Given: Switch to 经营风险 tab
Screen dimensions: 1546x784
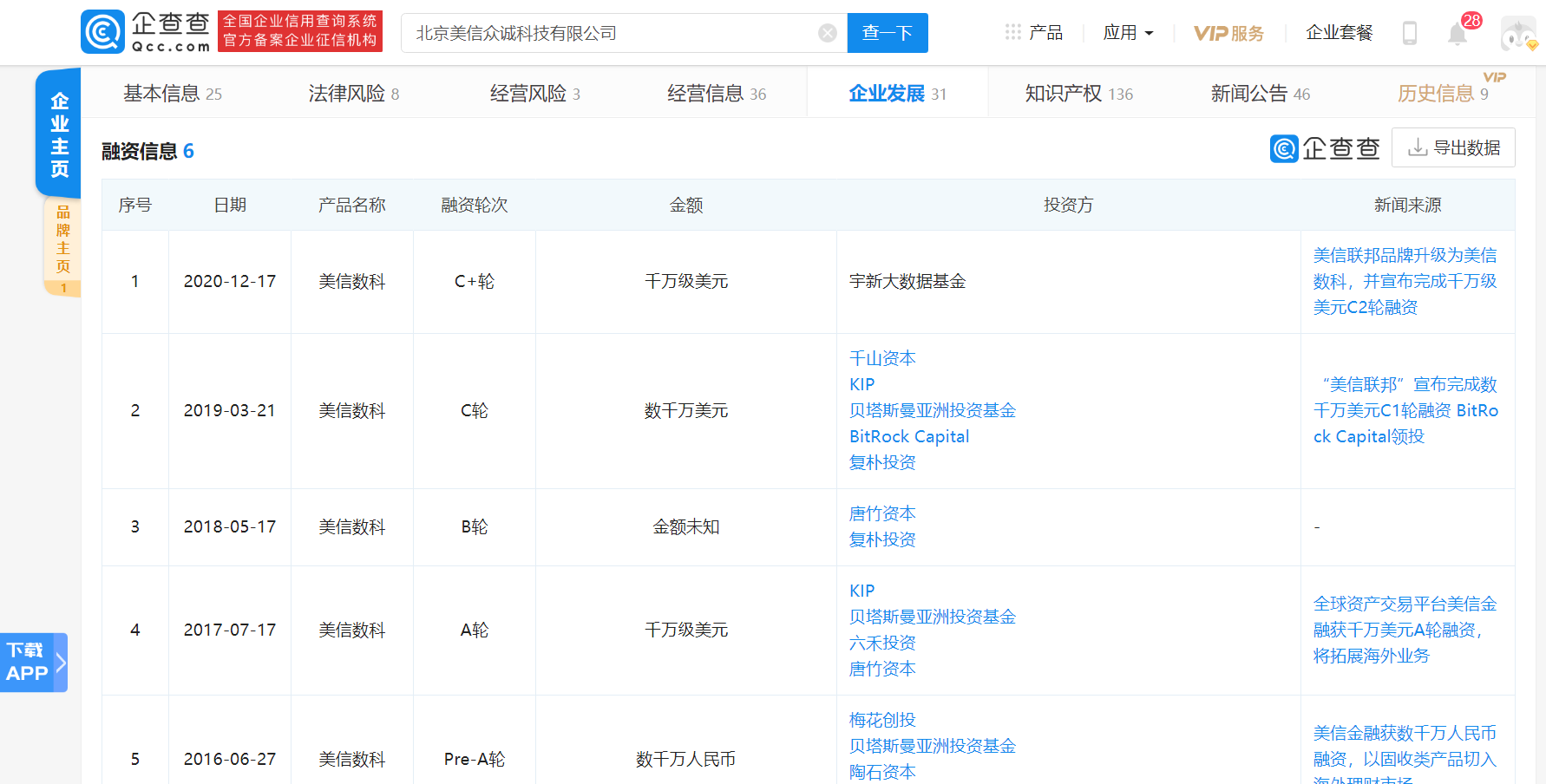Looking at the screenshot, I should (535, 93).
